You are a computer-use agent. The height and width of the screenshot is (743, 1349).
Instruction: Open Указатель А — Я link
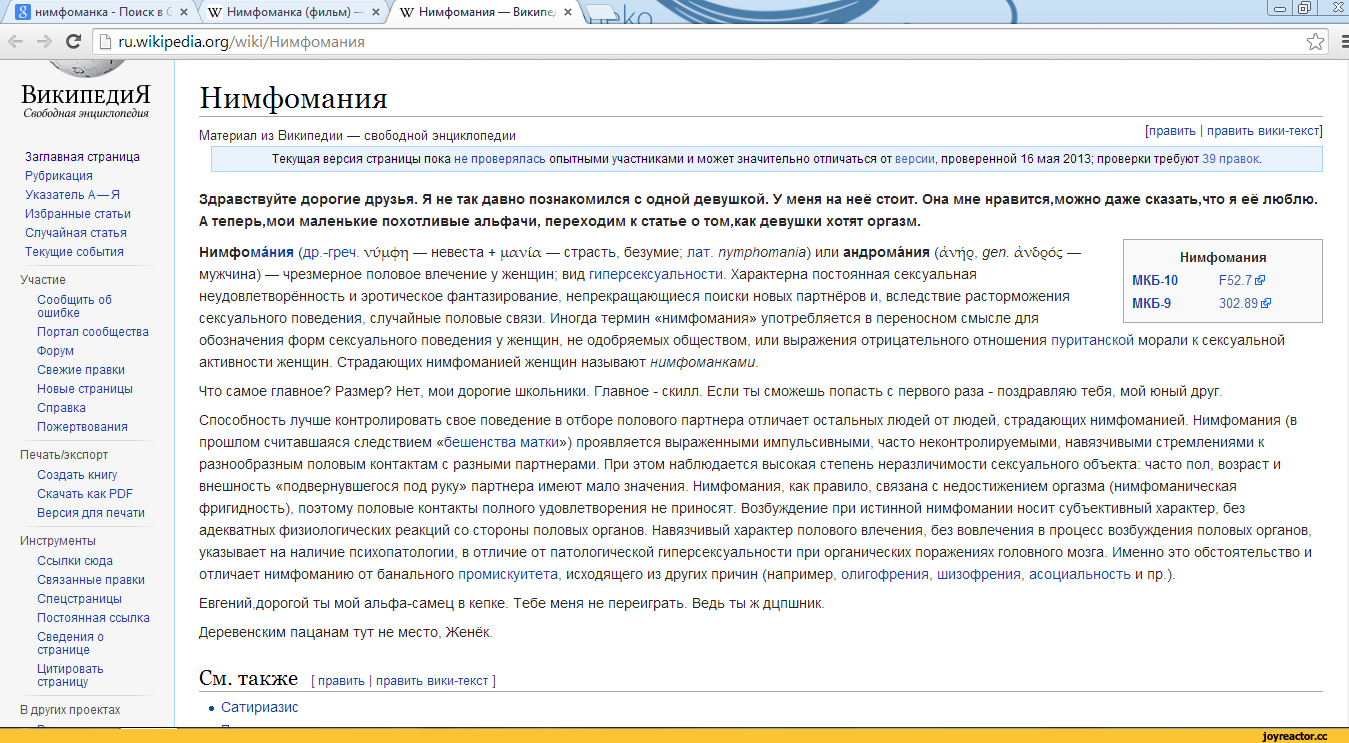72,195
